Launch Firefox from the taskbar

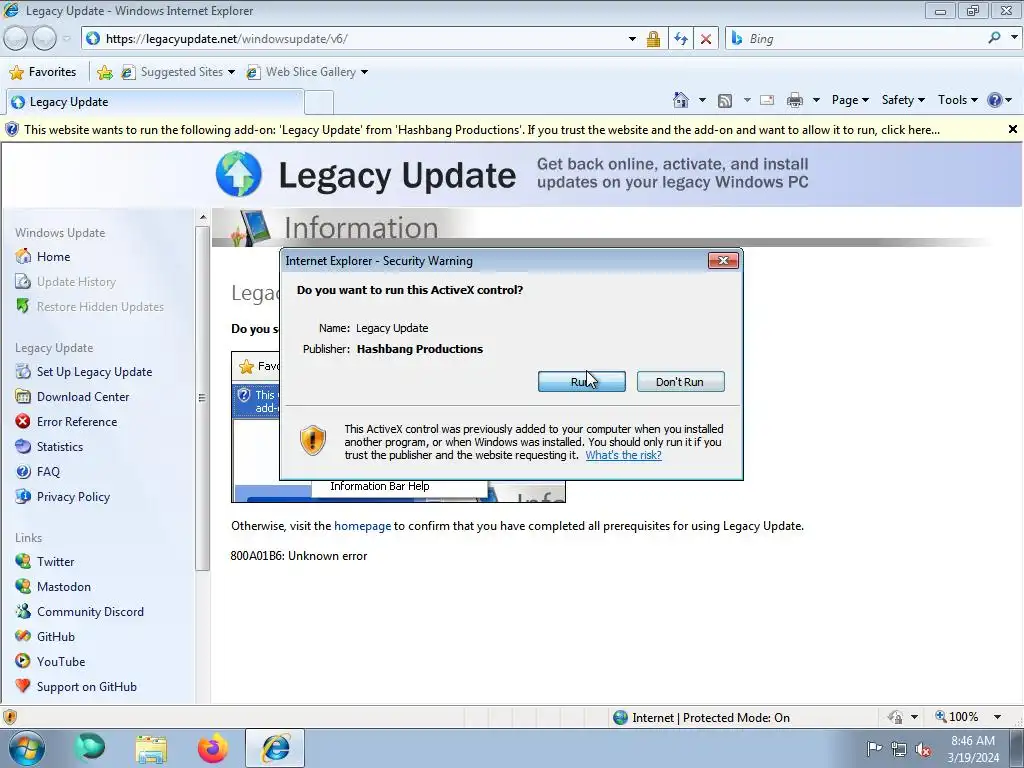213,748
